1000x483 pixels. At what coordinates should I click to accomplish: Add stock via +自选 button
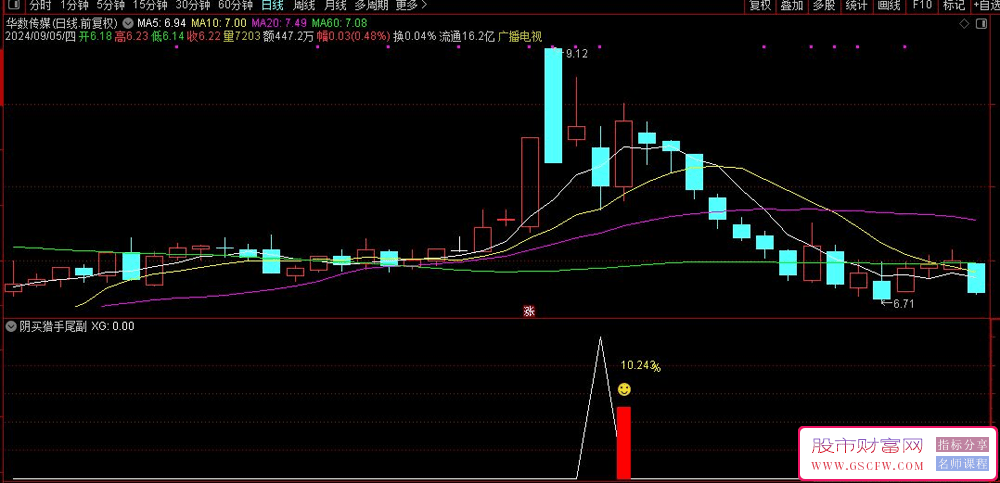tap(985, 6)
